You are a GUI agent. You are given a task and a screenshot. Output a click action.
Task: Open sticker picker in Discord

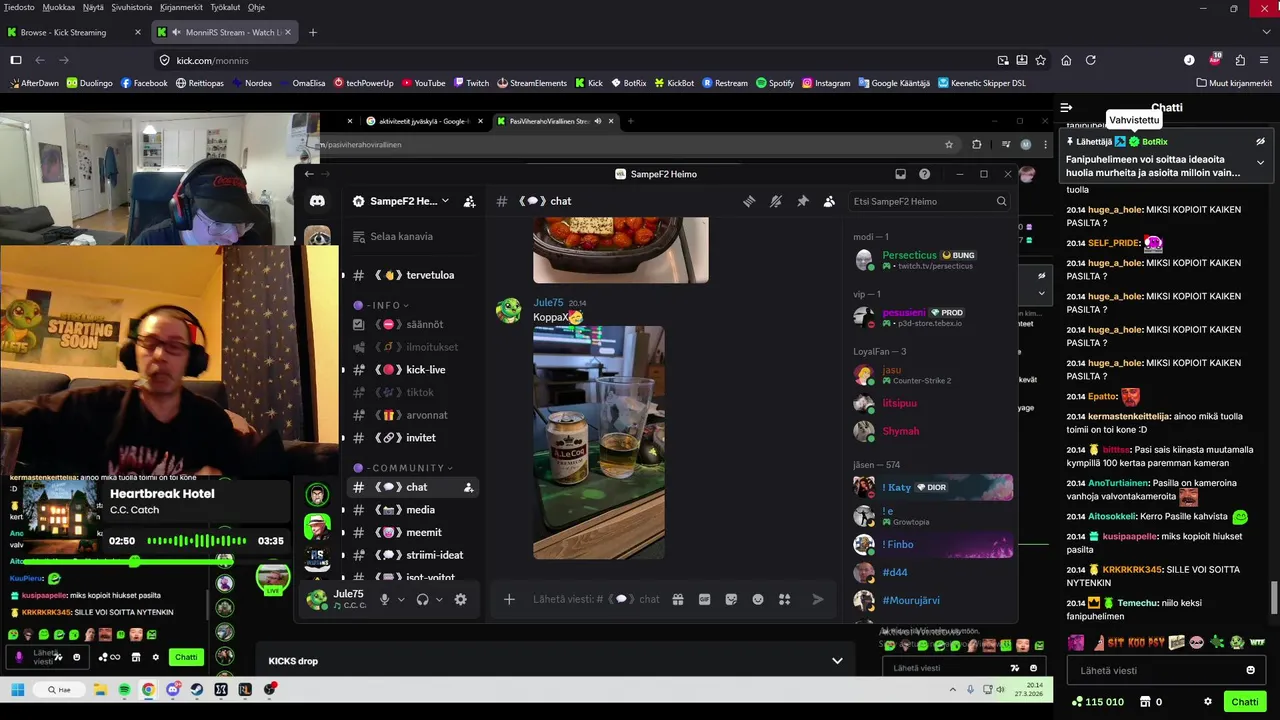tap(731, 599)
